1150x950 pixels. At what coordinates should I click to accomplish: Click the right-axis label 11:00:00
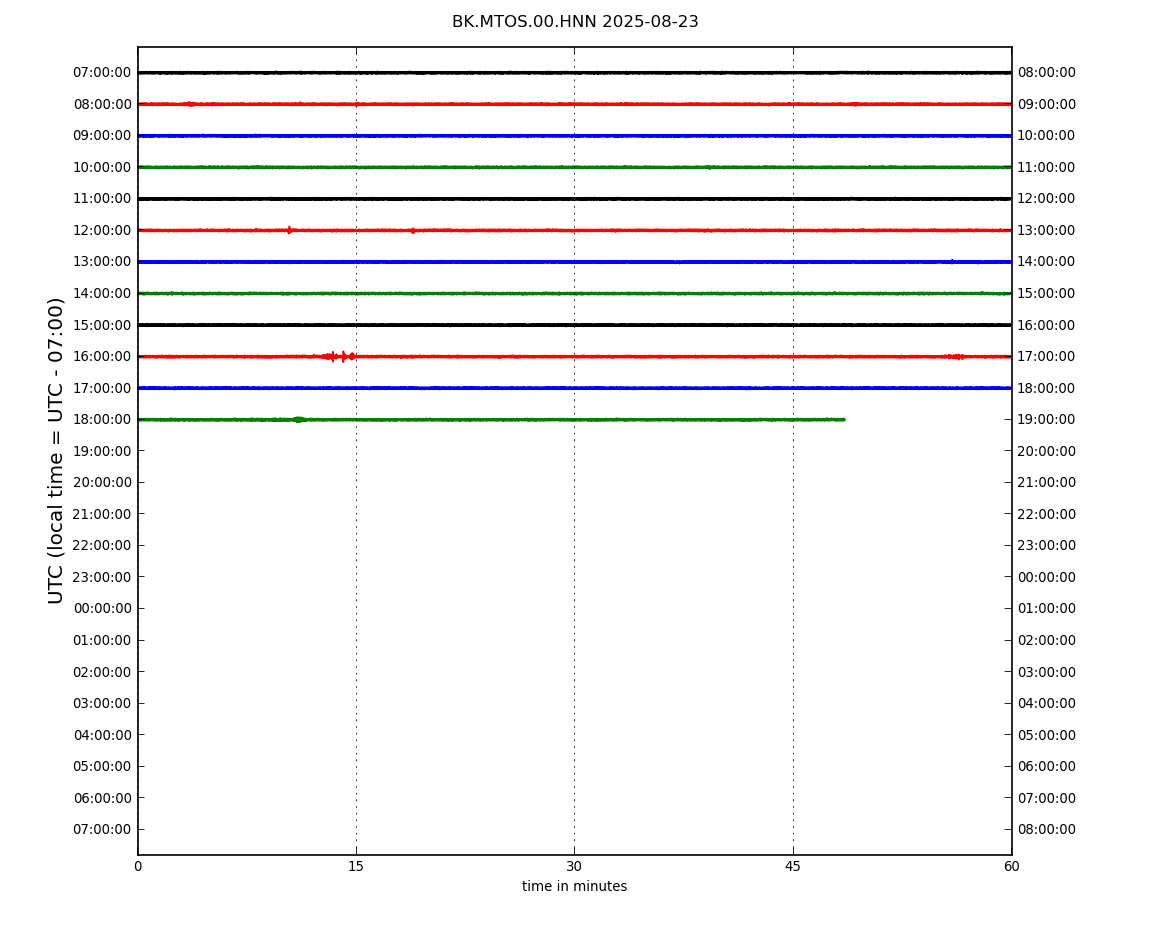tap(1047, 167)
